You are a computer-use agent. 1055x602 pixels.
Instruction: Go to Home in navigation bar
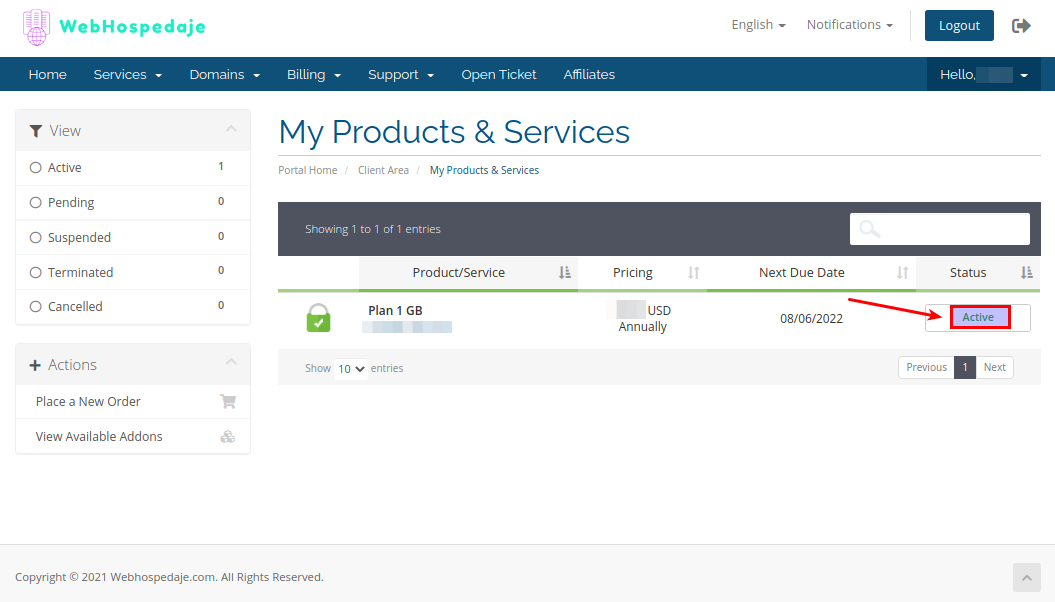[x=48, y=75]
